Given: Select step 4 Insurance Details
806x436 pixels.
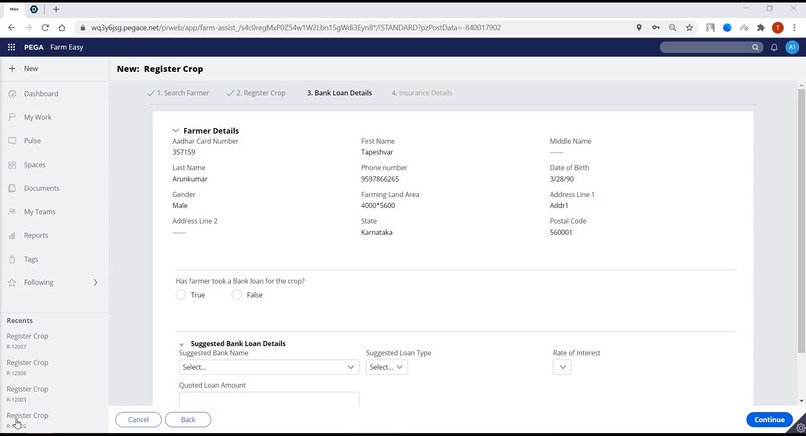Looking at the screenshot, I should click(x=422, y=93).
